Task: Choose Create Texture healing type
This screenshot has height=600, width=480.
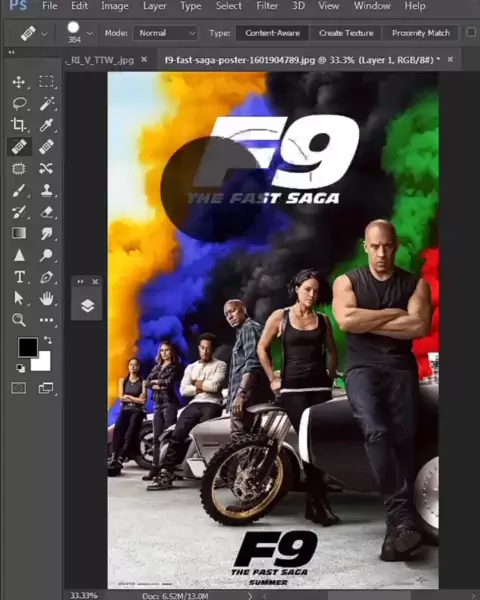Action: tap(346, 33)
